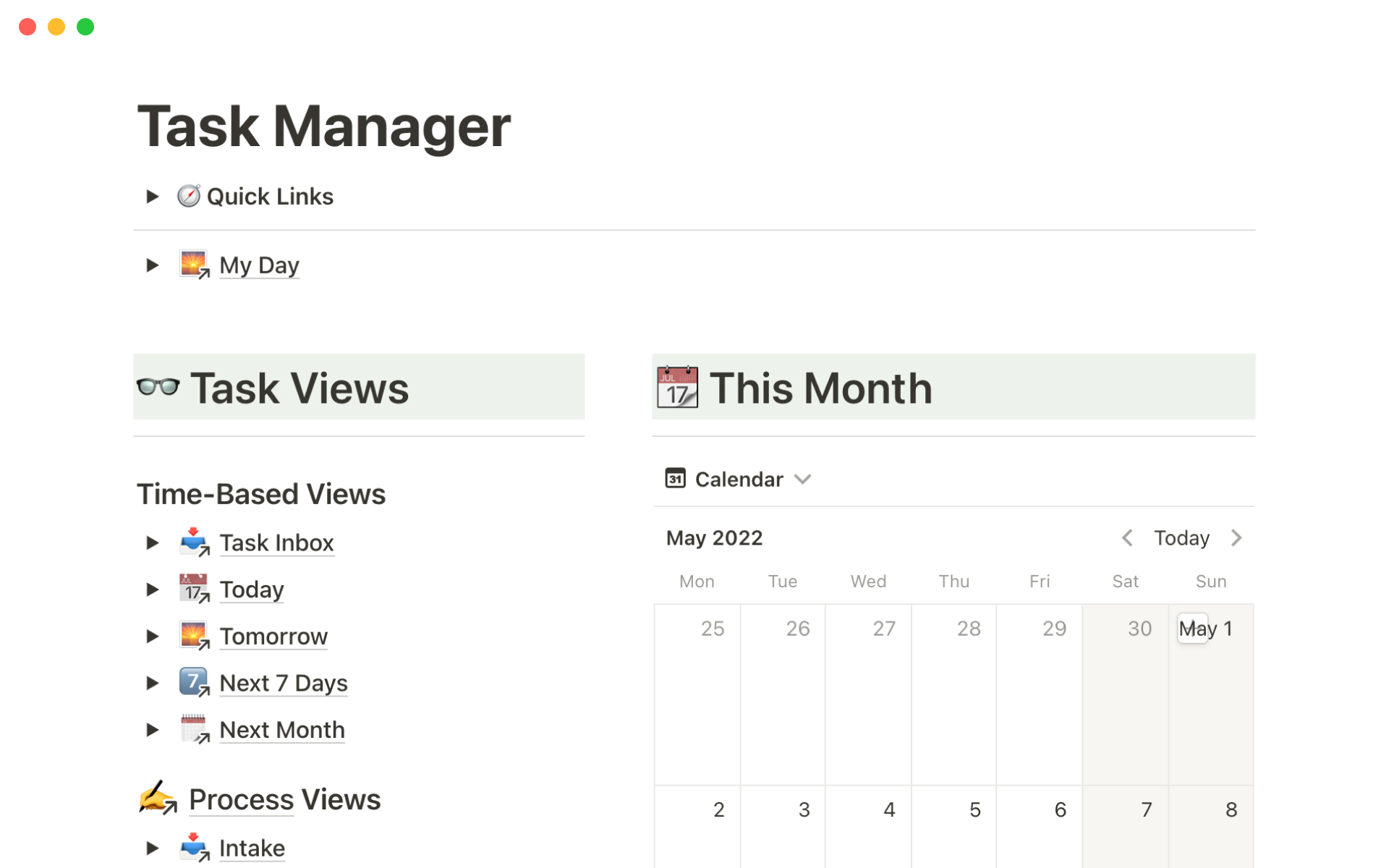Jump to Today in the calendar

(1181, 538)
